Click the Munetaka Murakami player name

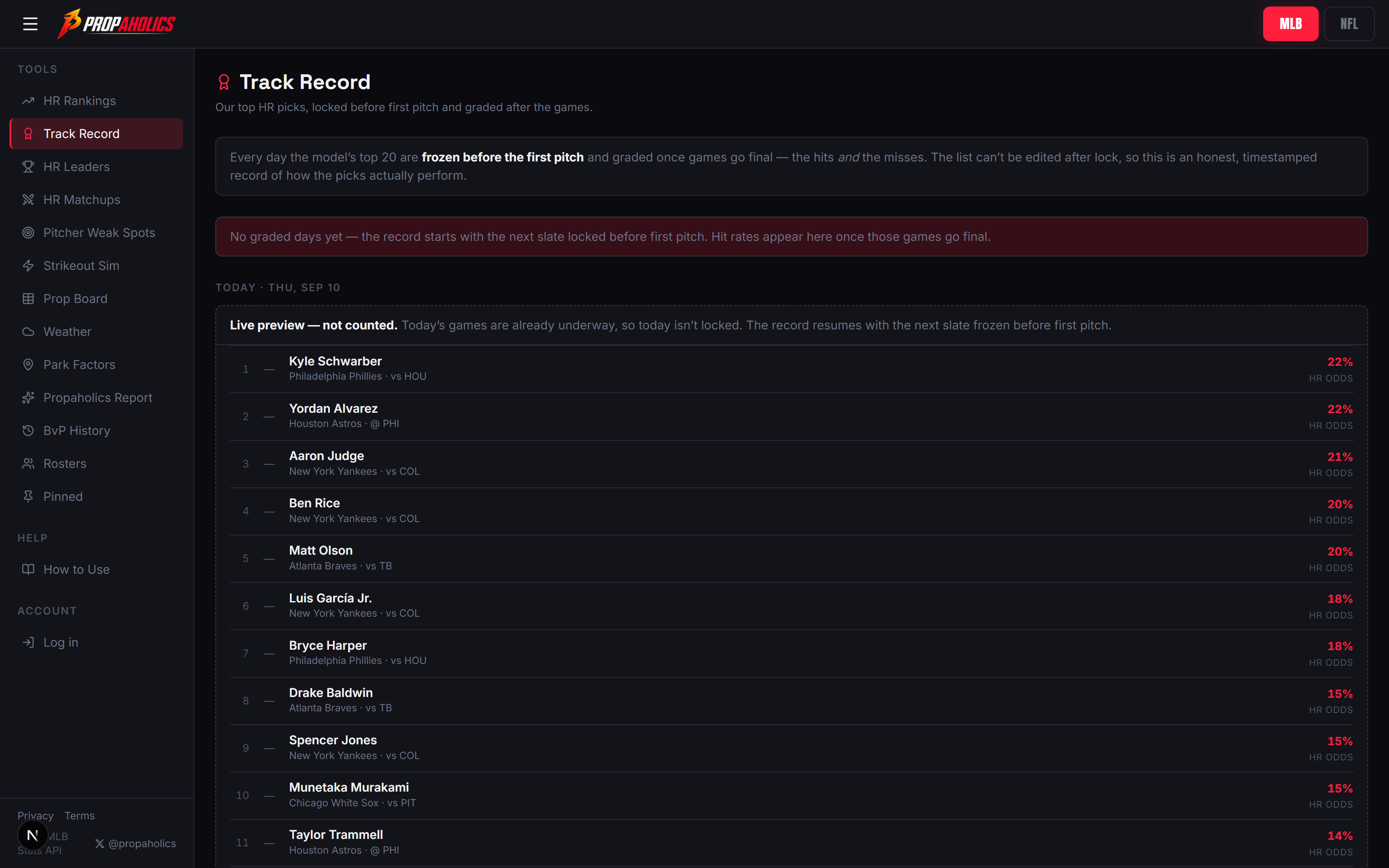click(x=349, y=788)
